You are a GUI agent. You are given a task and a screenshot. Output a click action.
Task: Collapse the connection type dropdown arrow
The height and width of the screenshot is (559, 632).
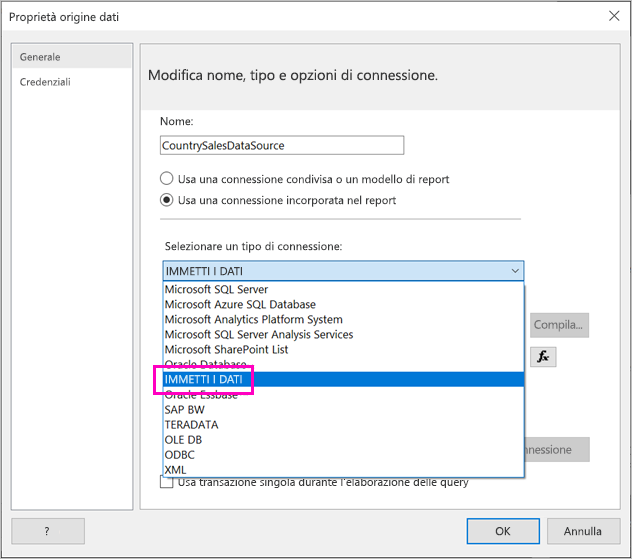[x=515, y=271]
